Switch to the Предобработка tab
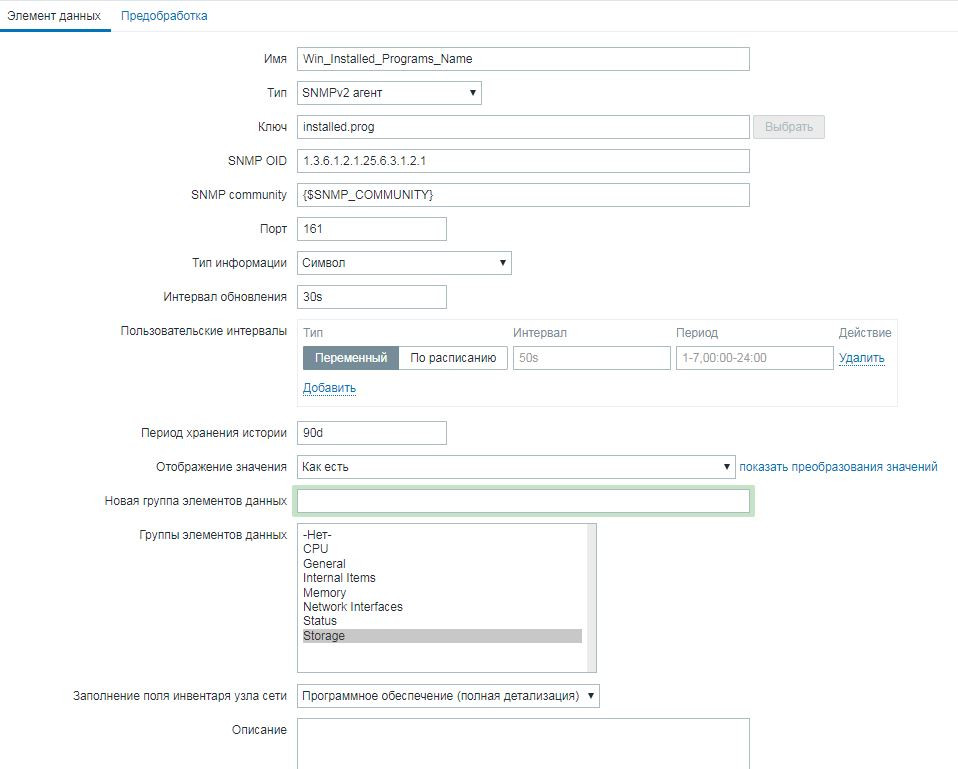This screenshot has width=958, height=769. tap(164, 16)
